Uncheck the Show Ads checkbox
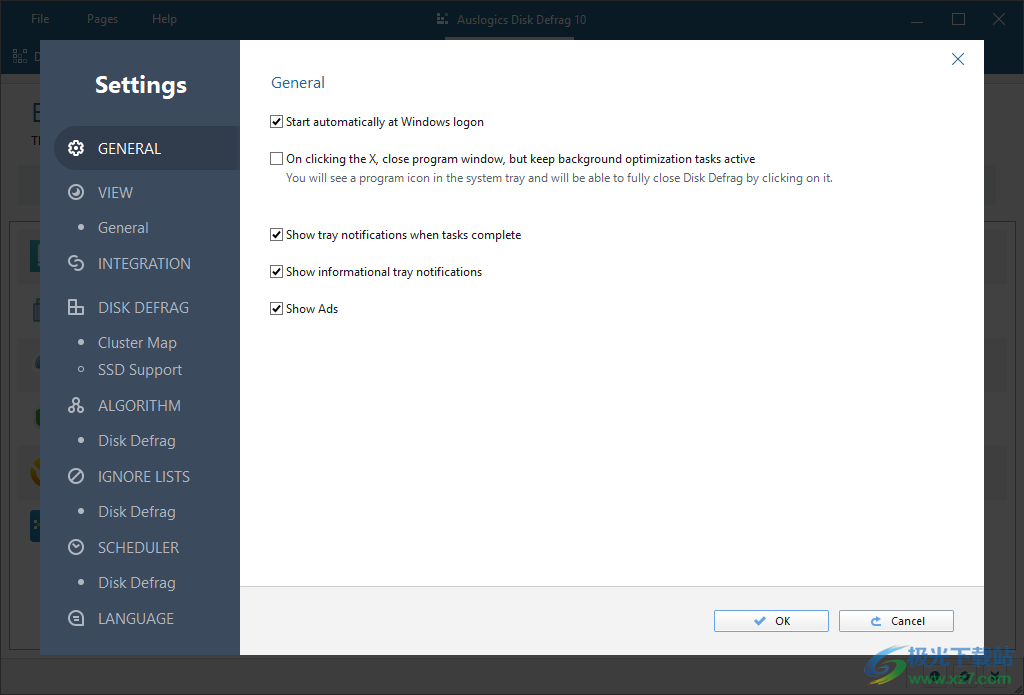The image size is (1024, 695). 276,308
